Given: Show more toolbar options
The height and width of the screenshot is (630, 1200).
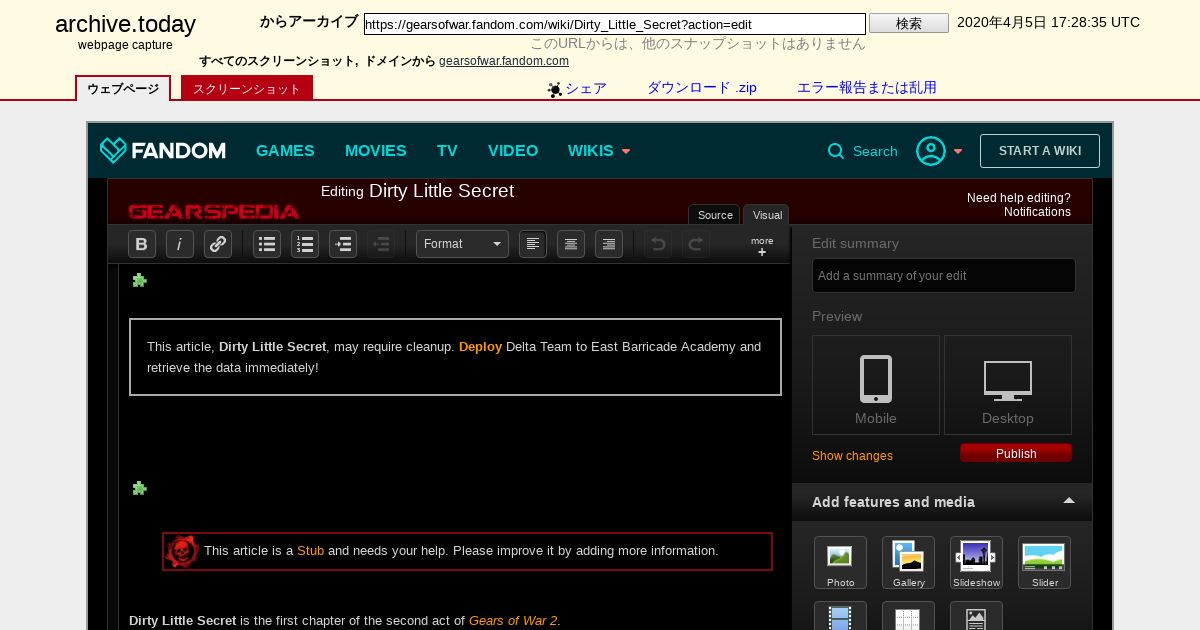Looking at the screenshot, I should [762, 246].
